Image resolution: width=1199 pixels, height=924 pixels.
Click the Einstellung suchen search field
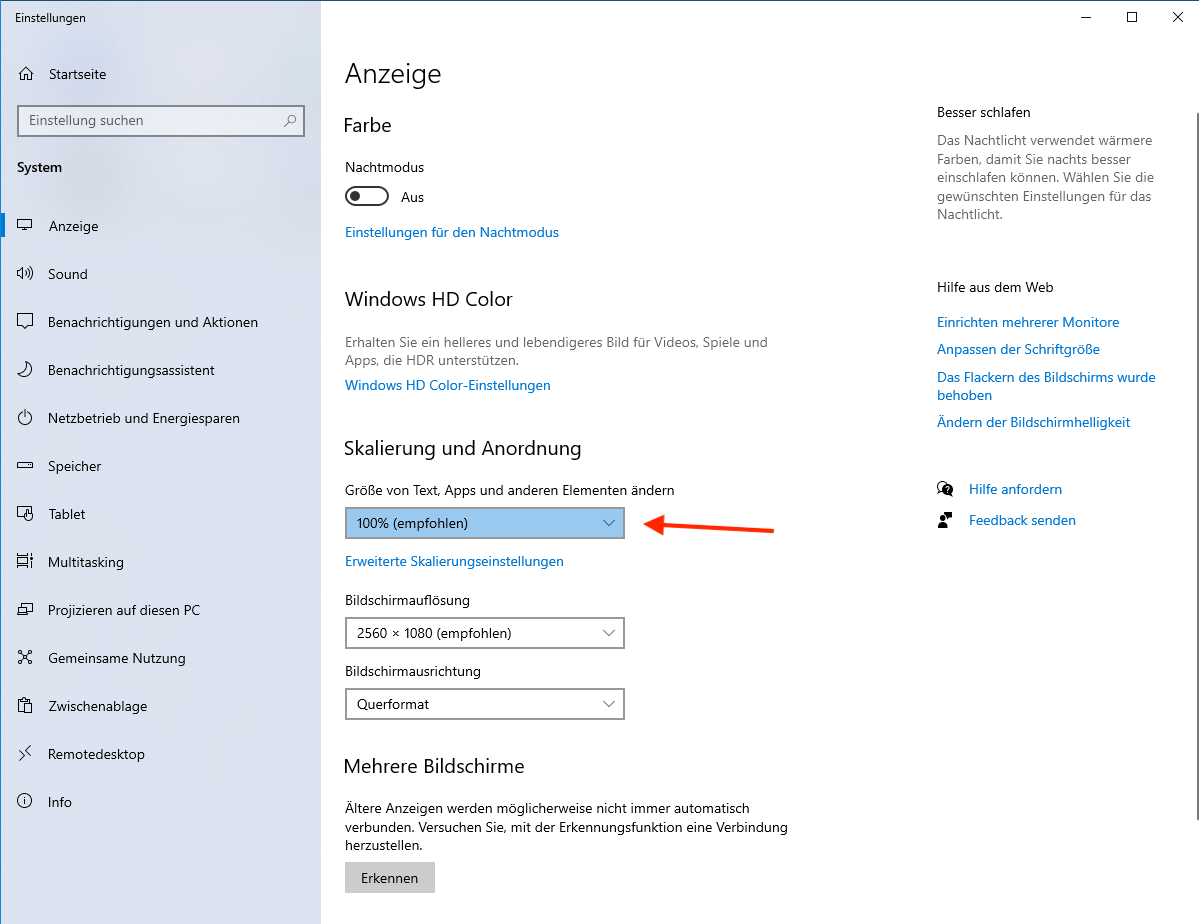150,120
